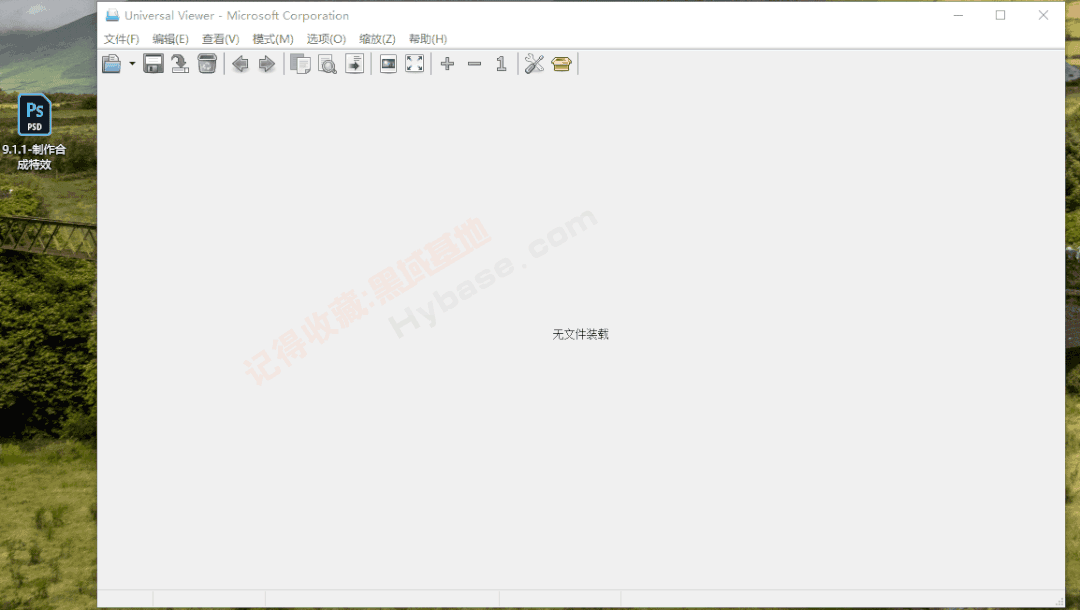
Task: Open the 选项(O) menu
Action: coord(326,39)
